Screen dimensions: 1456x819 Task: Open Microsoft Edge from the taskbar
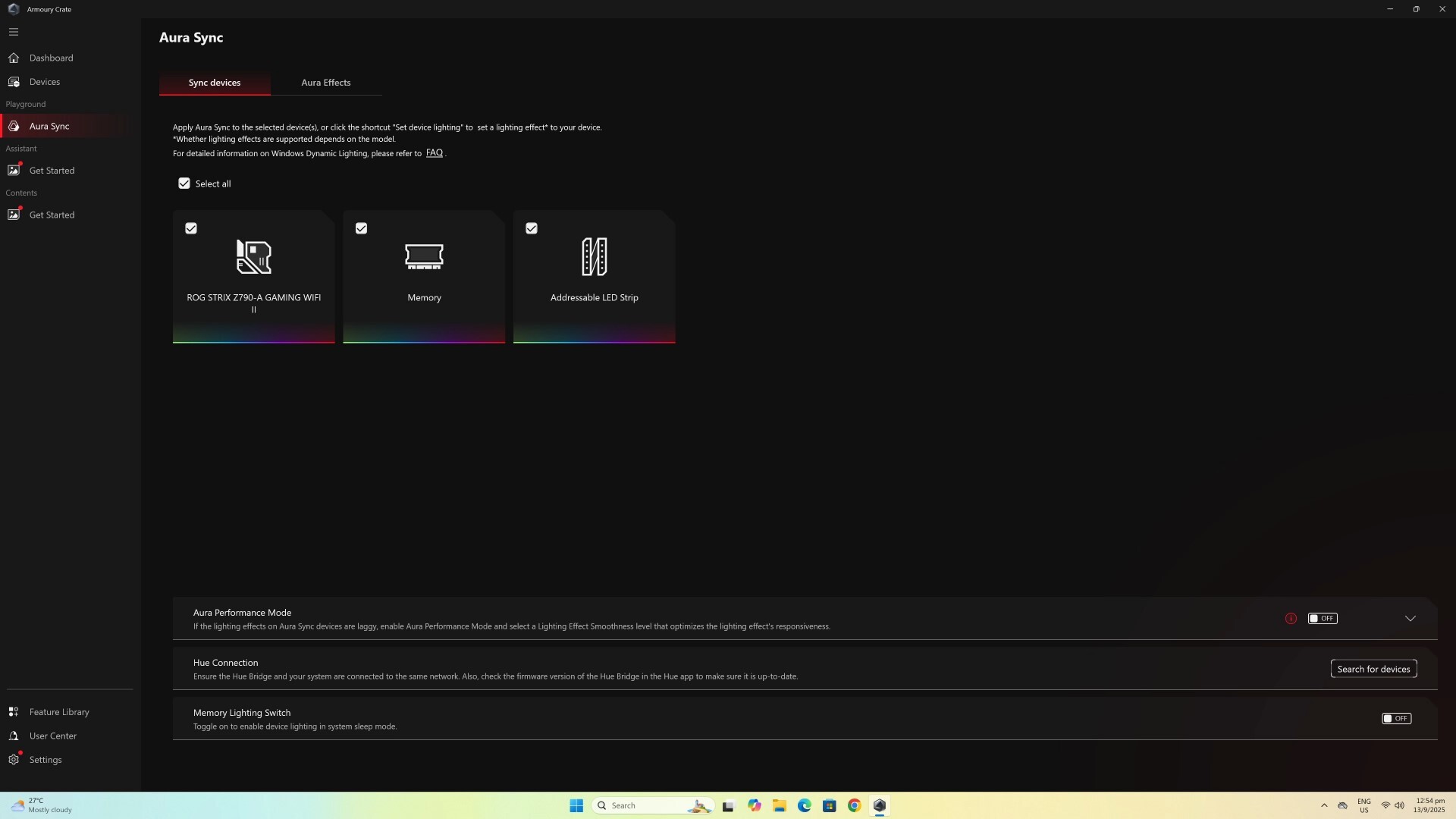[x=805, y=805]
